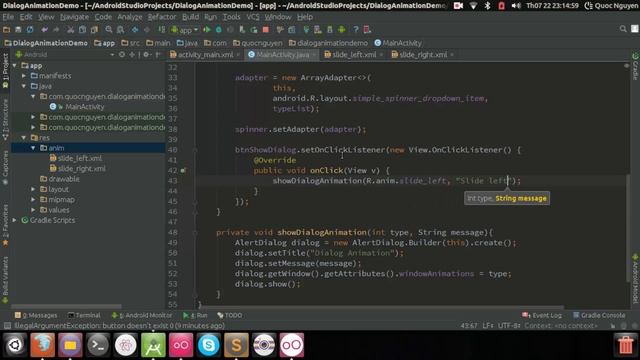Click the Synchronize toolbar icon
The width and height of the screenshot is (640, 360).
click(30, 29)
